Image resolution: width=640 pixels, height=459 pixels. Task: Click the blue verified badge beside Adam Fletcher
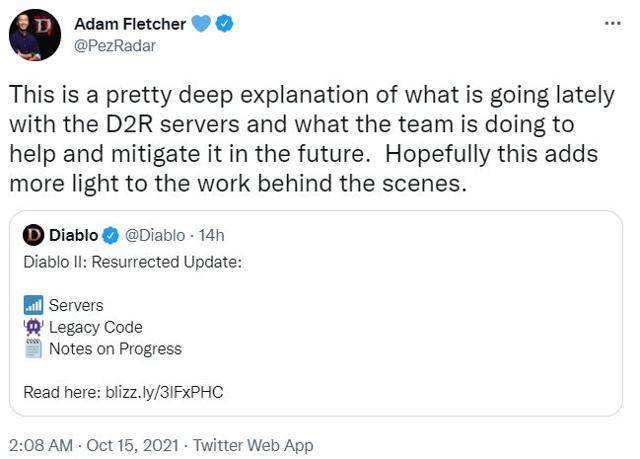(x=226, y=24)
